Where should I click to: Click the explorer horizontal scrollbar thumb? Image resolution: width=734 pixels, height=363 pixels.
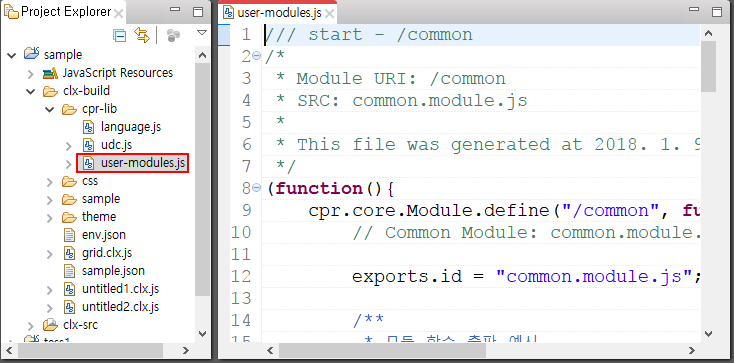[90, 350]
